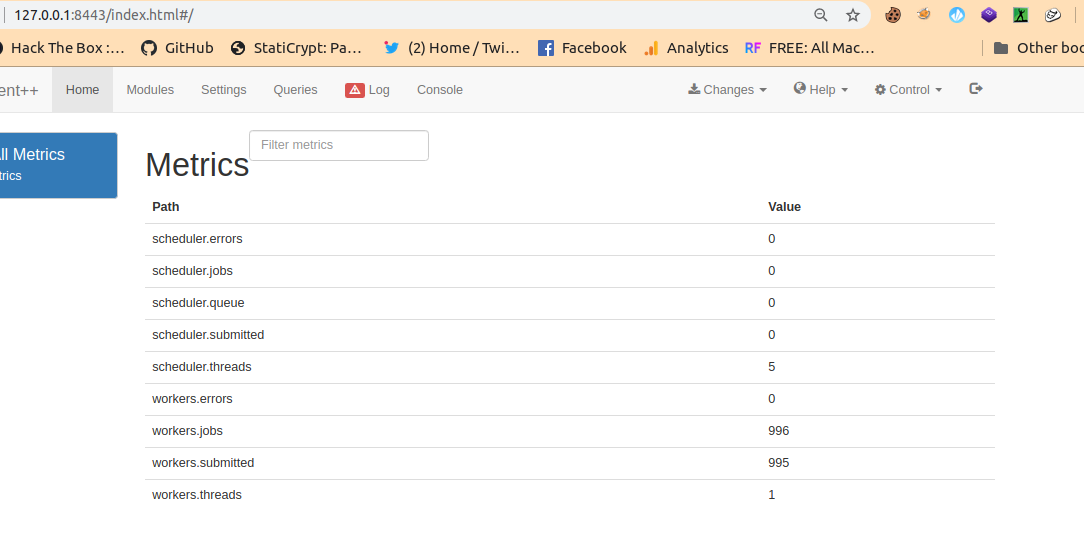This screenshot has width=1084, height=544.
Task: Select the Console tab
Action: pyautogui.click(x=439, y=90)
